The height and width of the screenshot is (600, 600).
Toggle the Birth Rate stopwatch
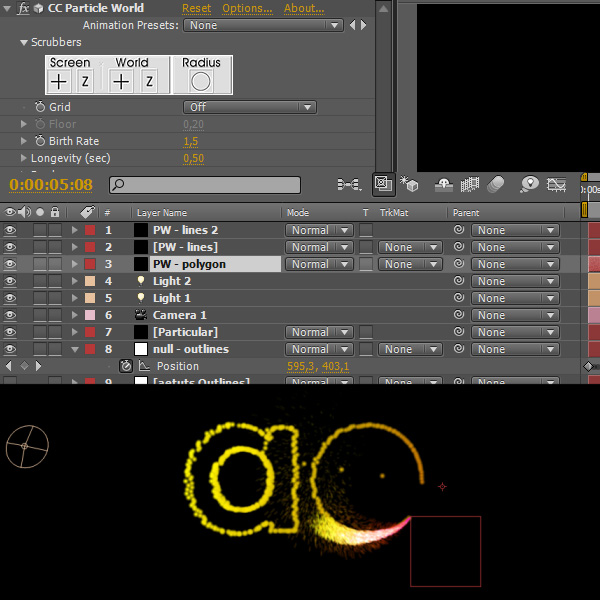(40, 140)
